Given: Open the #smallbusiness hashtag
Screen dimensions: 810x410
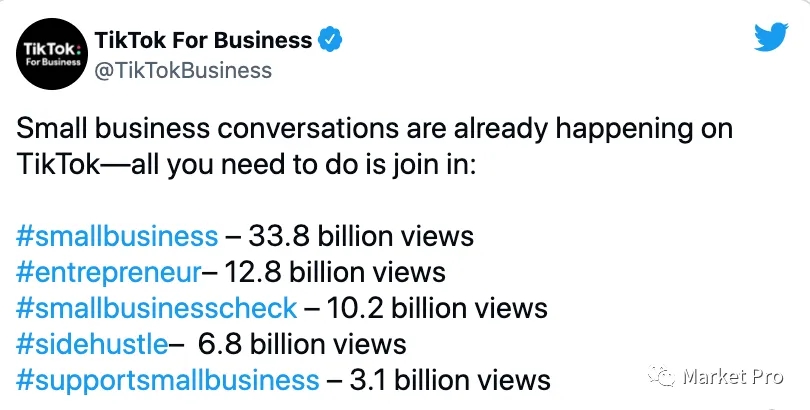Looking at the screenshot, I should 118,236.
